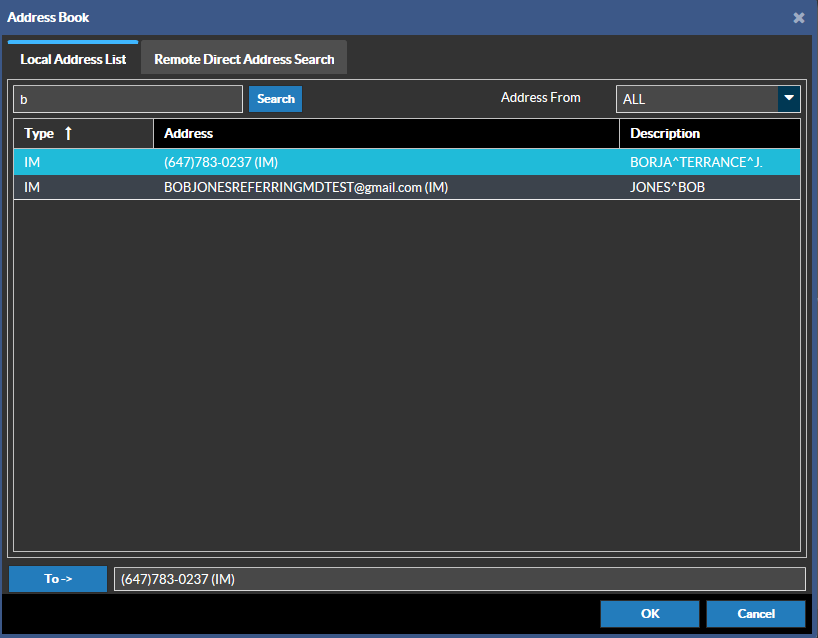Select the BOBJONESREFERRINGMDTEST@gmail.com address
818x638 pixels.
(305, 187)
